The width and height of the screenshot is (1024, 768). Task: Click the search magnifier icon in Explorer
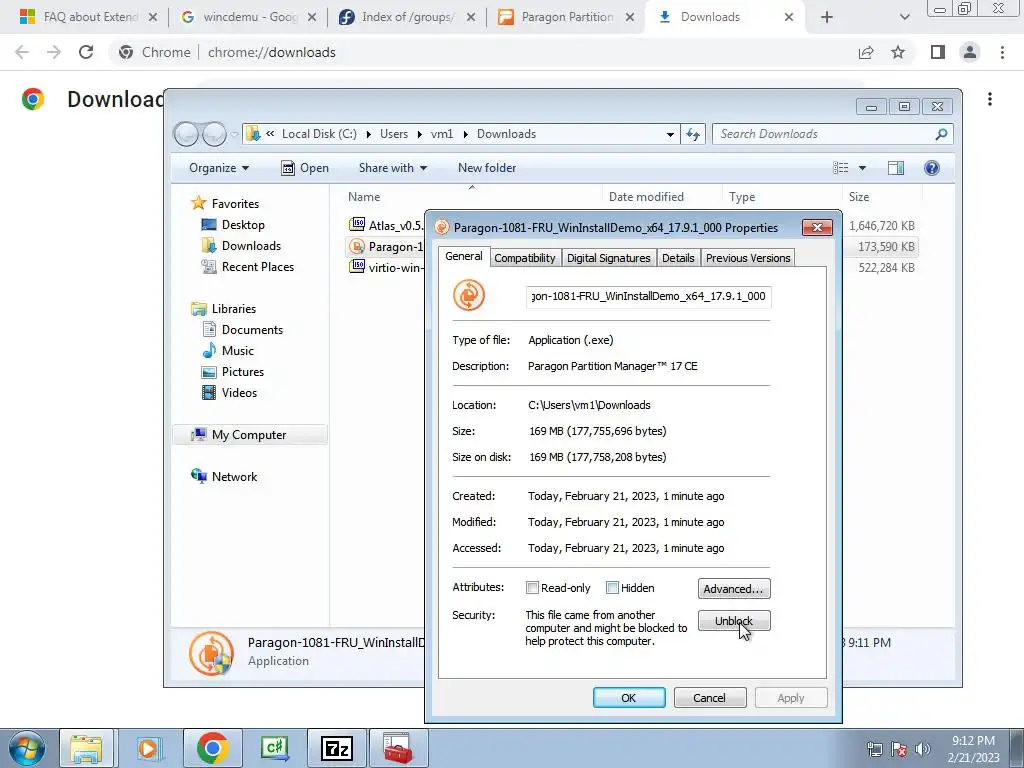coord(941,134)
